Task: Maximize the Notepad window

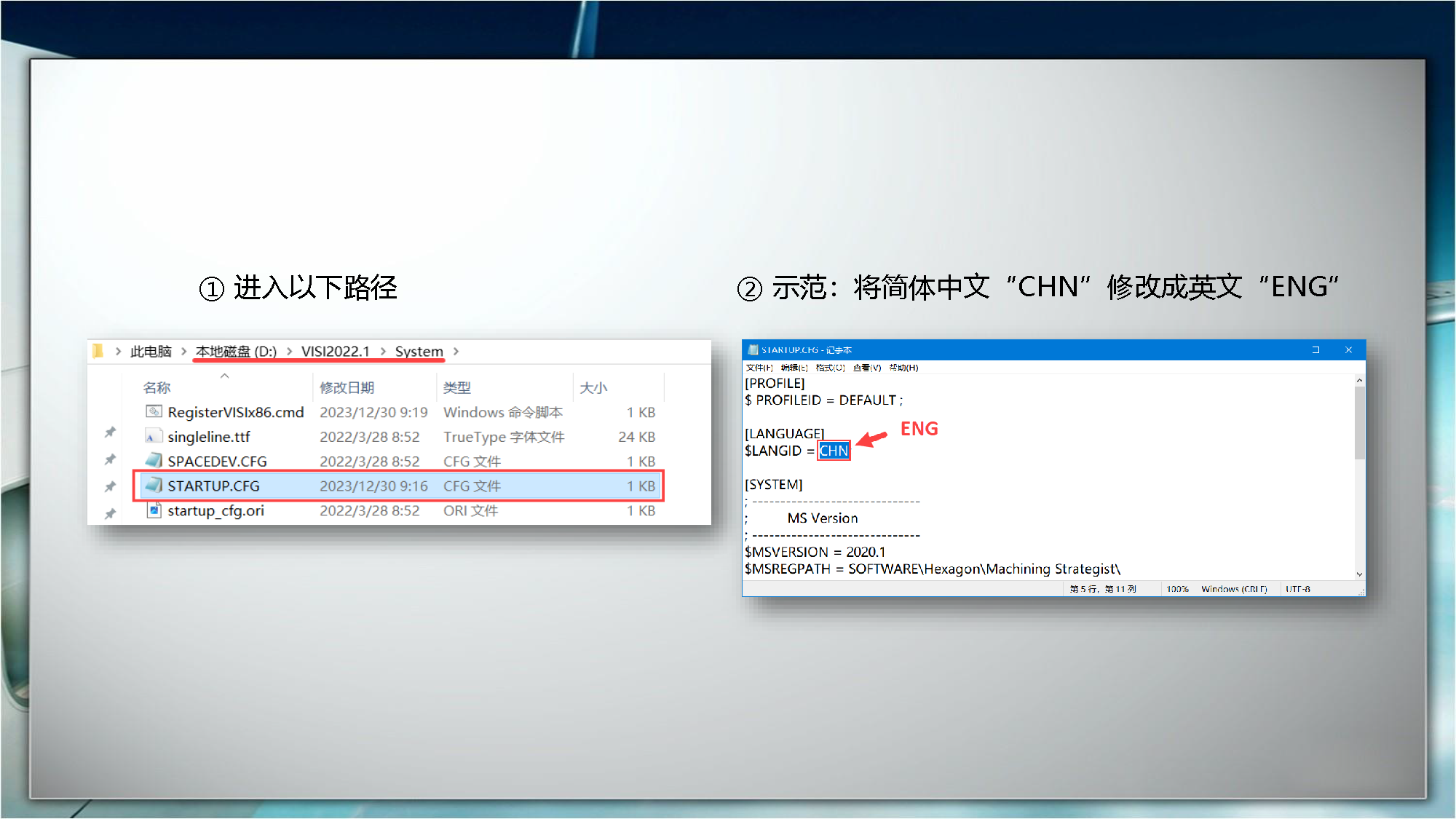Action: coord(1315,350)
